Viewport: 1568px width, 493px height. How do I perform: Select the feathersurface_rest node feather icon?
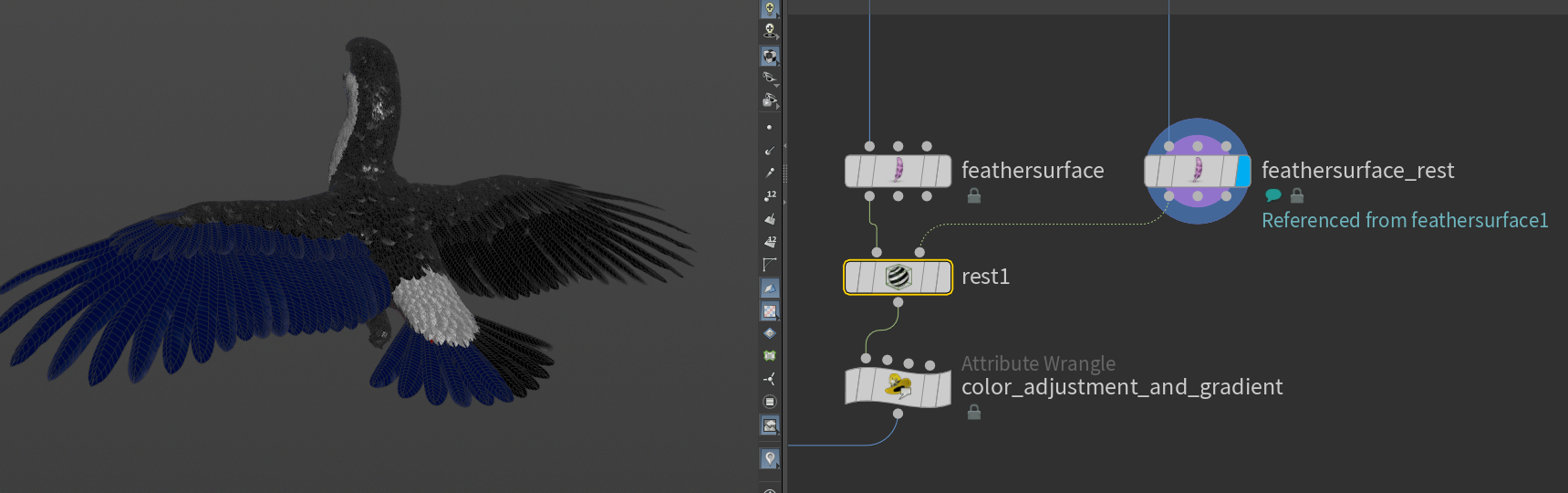click(x=1198, y=171)
